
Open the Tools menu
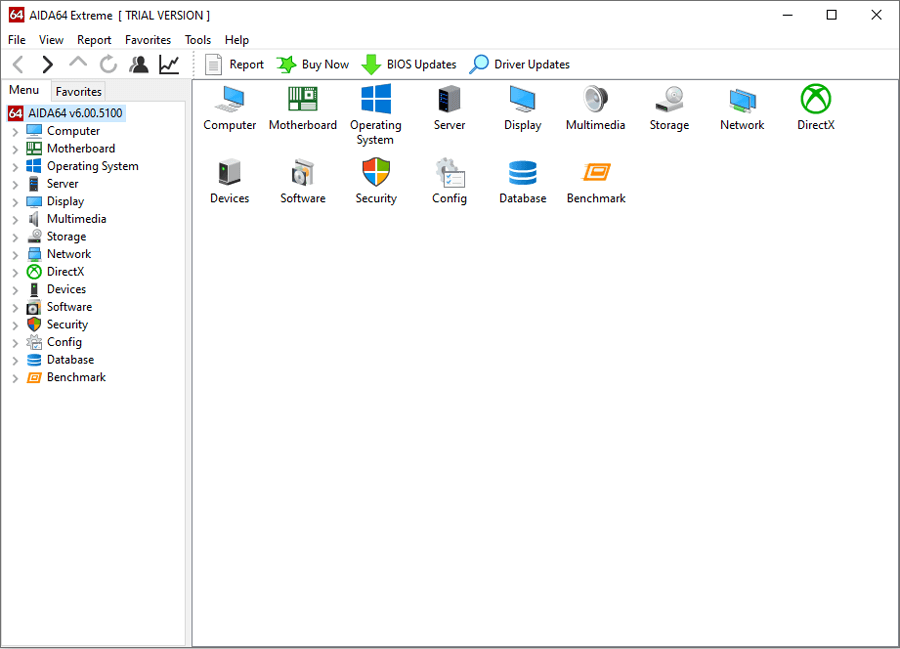(198, 40)
